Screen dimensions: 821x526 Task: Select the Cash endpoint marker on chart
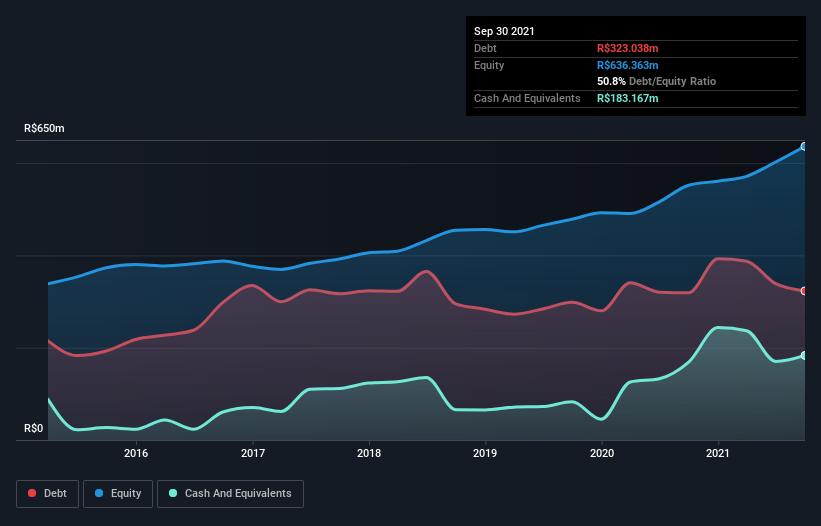(804, 355)
